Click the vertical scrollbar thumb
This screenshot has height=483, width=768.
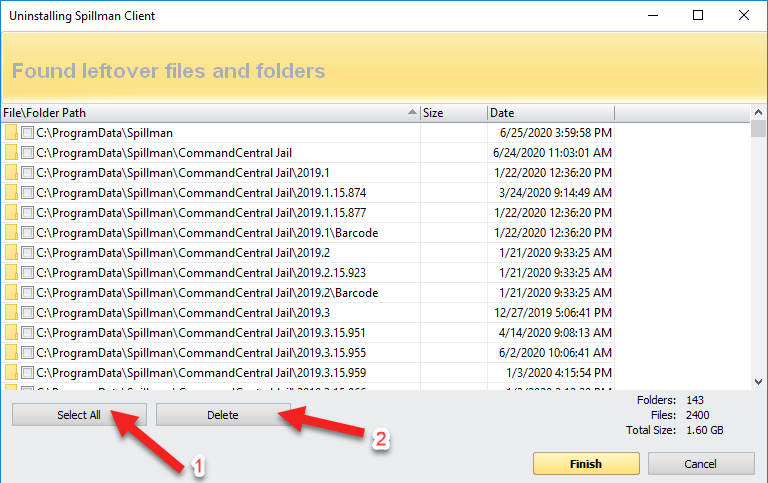(x=758, y=128)
